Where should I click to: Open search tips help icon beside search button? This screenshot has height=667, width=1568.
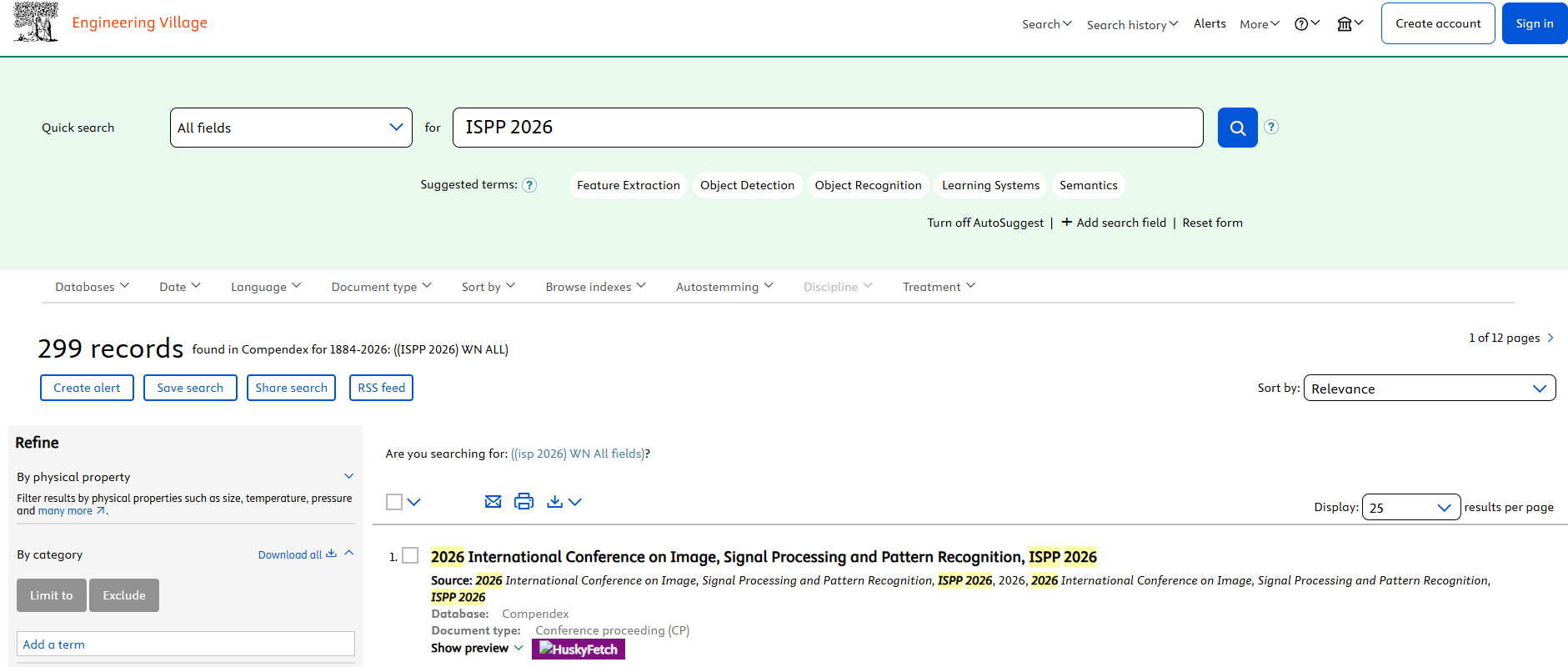pyautogui.click(x=1271, y=127)
